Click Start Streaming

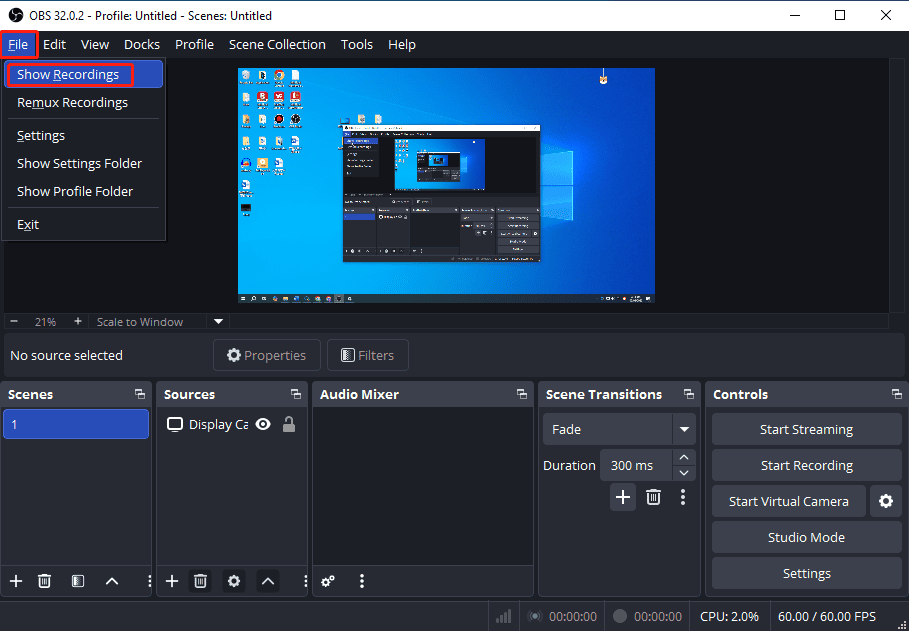[x=806, y=428]
